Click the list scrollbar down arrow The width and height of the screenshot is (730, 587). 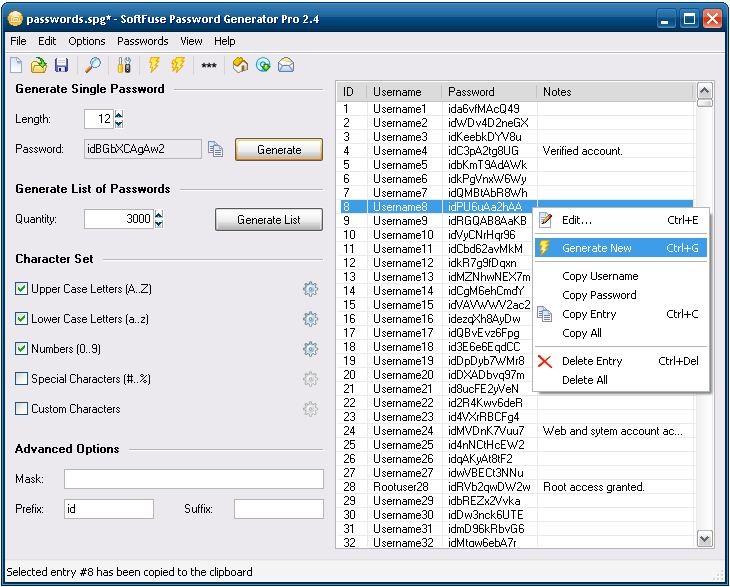[x=704, y=539]
